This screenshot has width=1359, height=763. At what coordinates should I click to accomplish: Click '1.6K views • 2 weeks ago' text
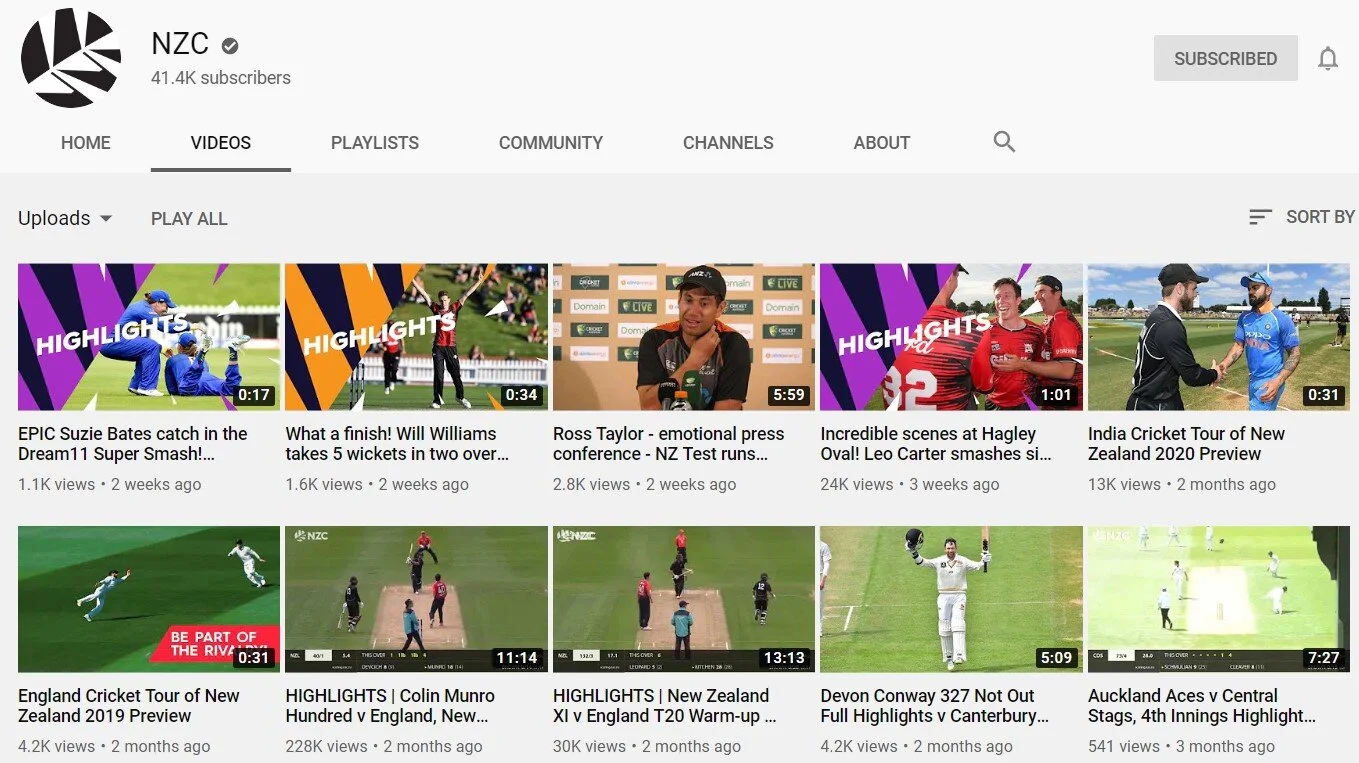377,484
